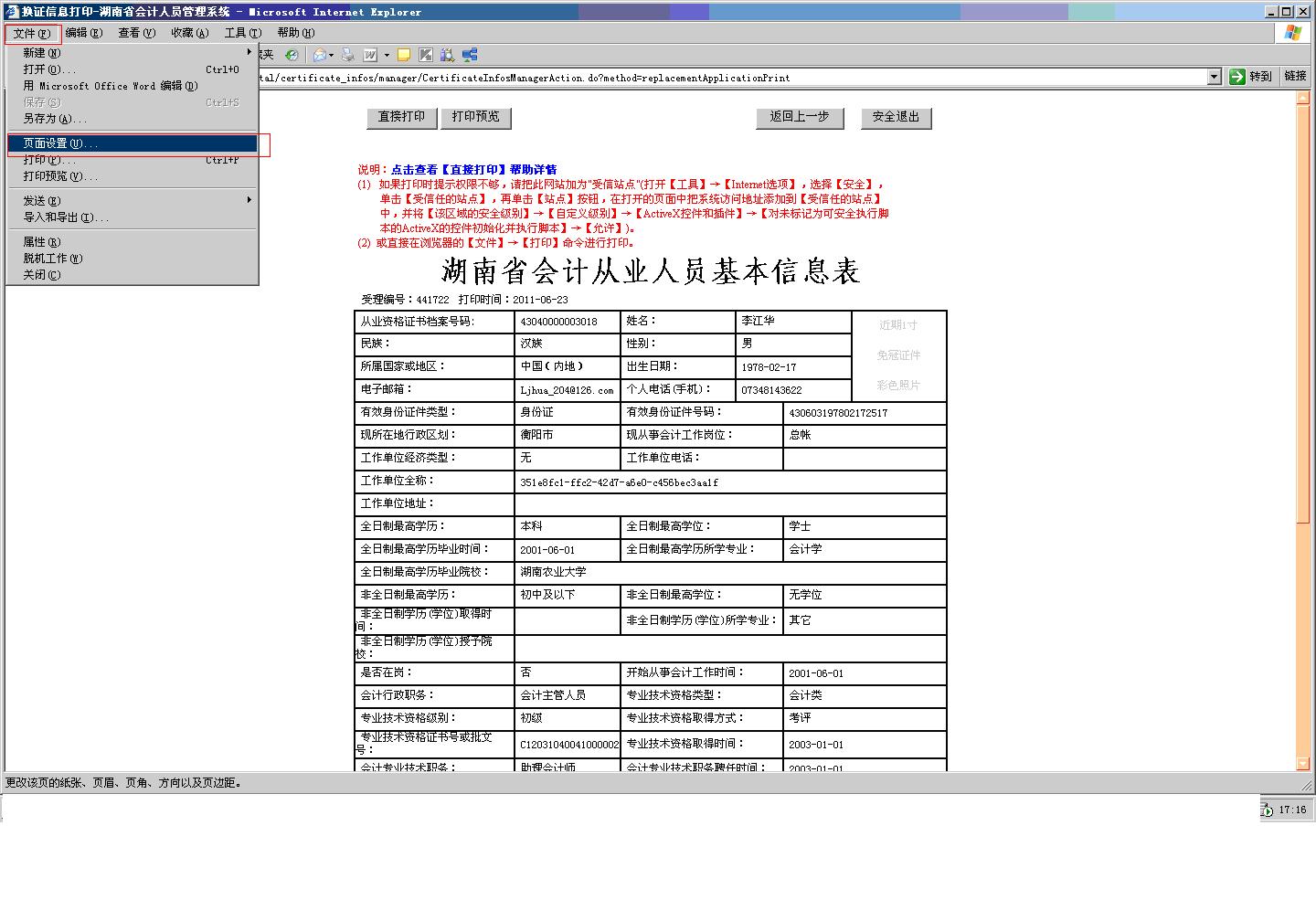Expand the 新建 (New) submenu
Image resolution: width=1316 pixels, height=921 pixels.
pos(249,53)
